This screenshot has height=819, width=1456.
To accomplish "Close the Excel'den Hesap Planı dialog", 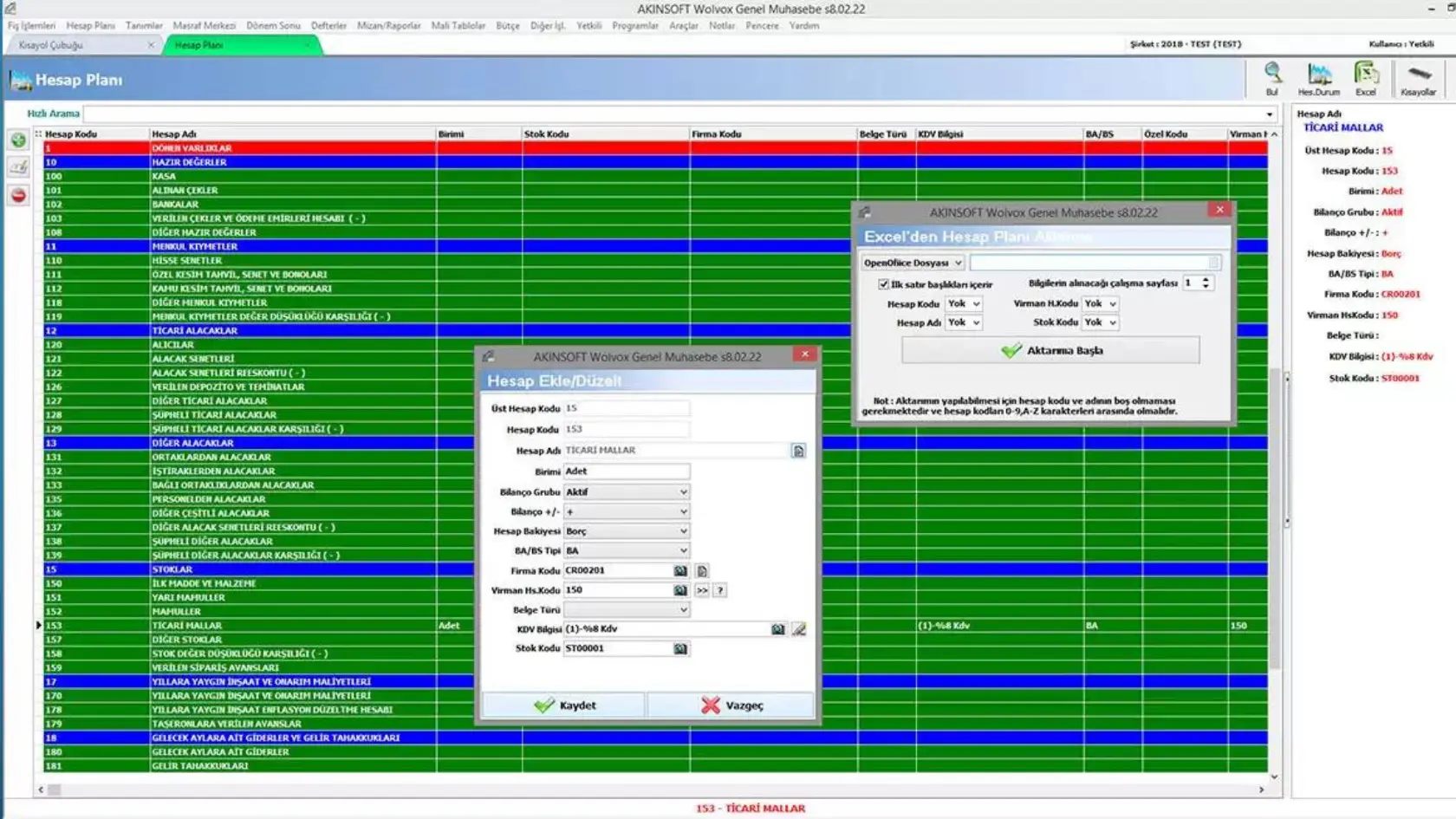I will click(1219, 210).
